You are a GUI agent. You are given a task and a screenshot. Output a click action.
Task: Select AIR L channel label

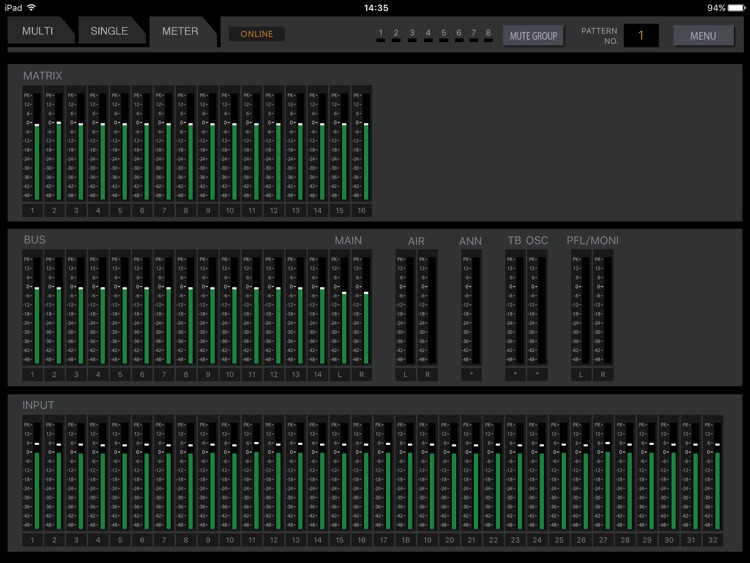[x=405, y=375]
